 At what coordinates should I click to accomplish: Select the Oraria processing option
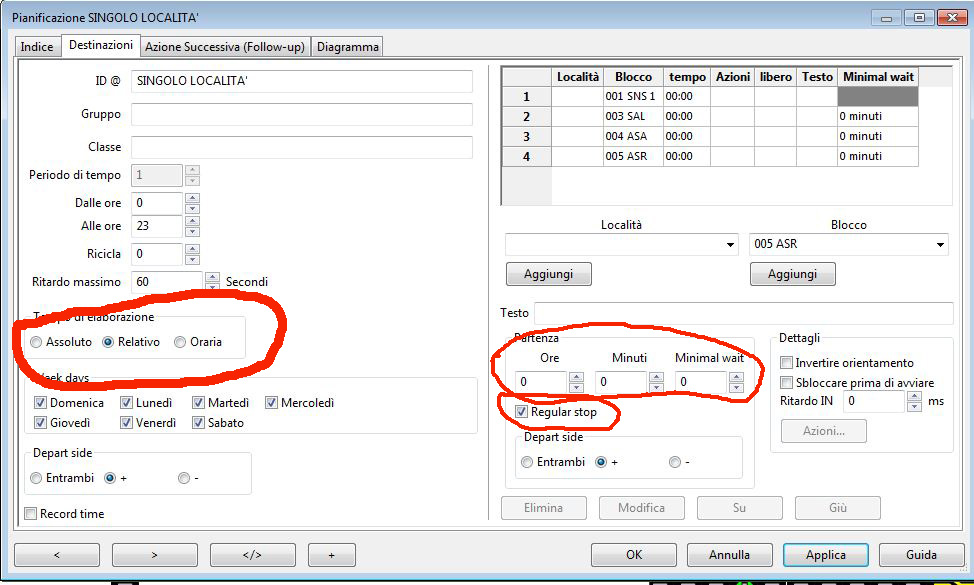pos(180,342)
